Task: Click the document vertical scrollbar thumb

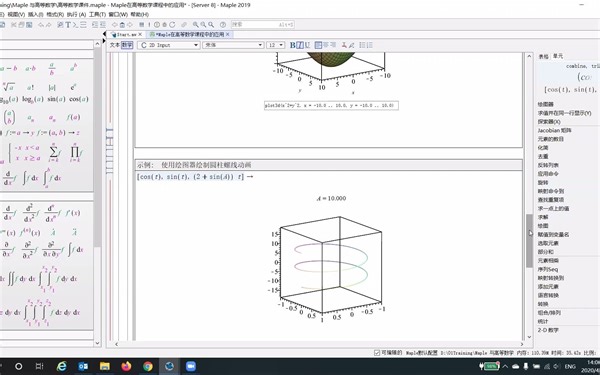Action: point(529,240)
